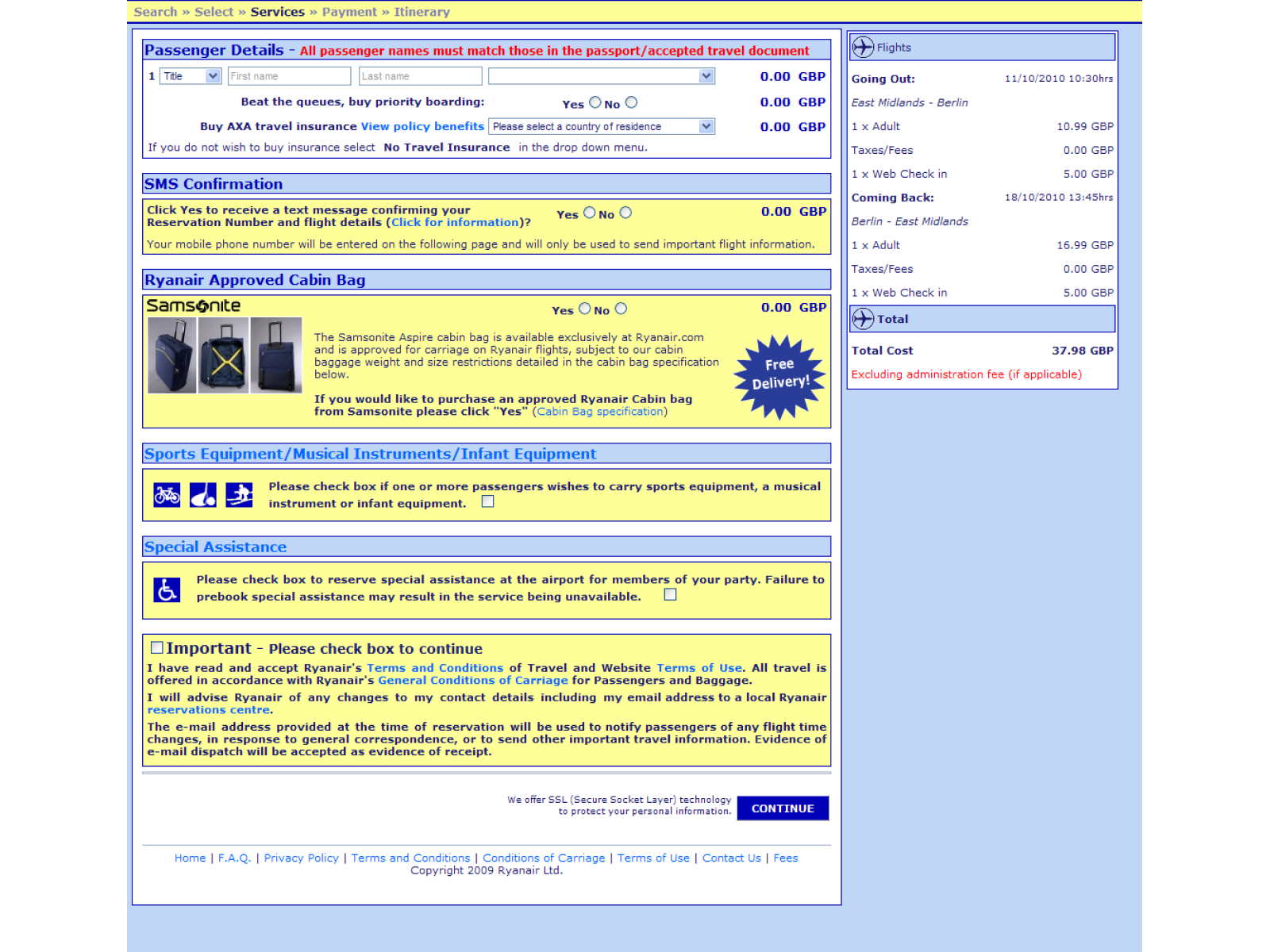
Task: Select Yes for Samsonite cabin bag
Action: coord(585,309)
